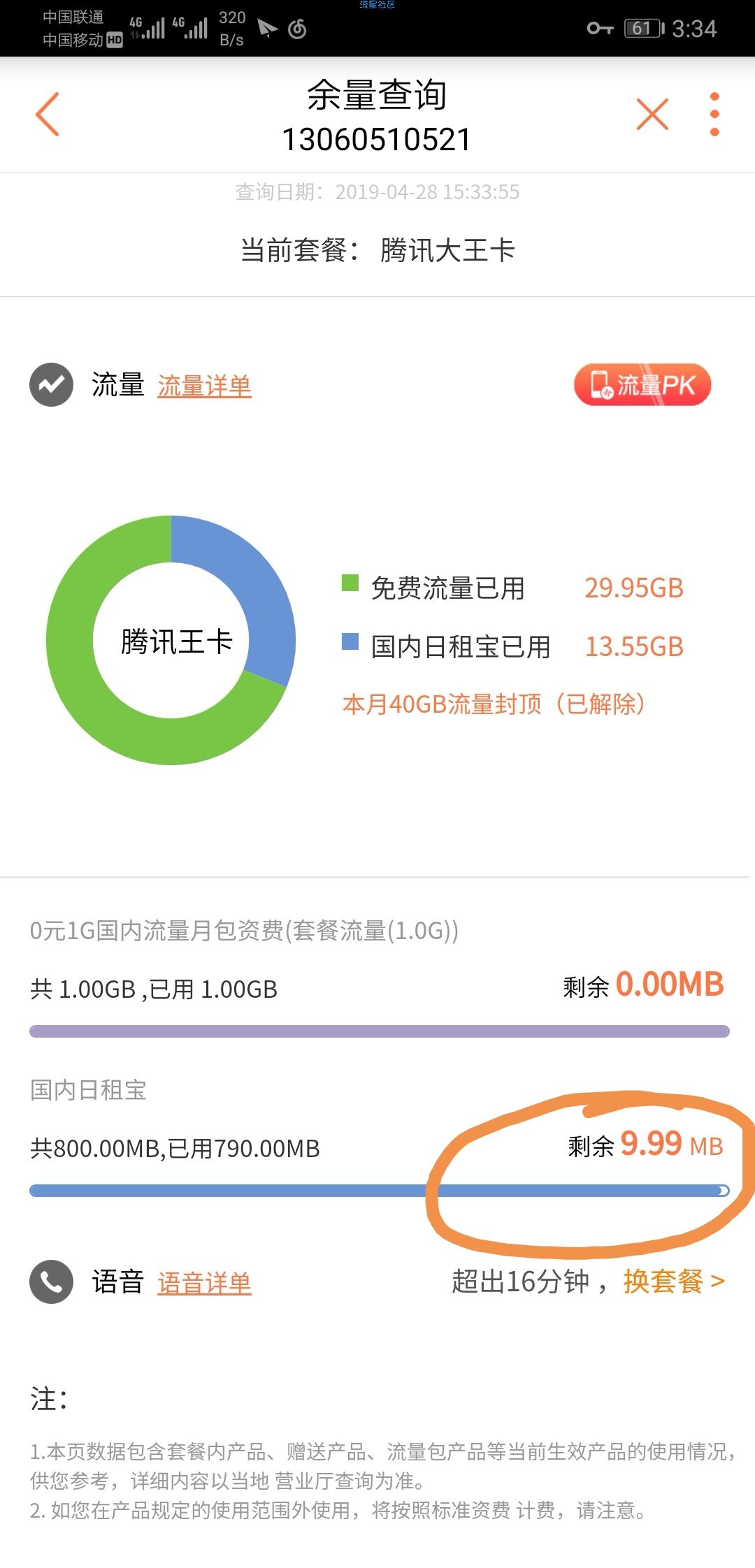755x1568 pixels.
Task: Open the 语音详单 link
Action: (x=204, y=1283)
